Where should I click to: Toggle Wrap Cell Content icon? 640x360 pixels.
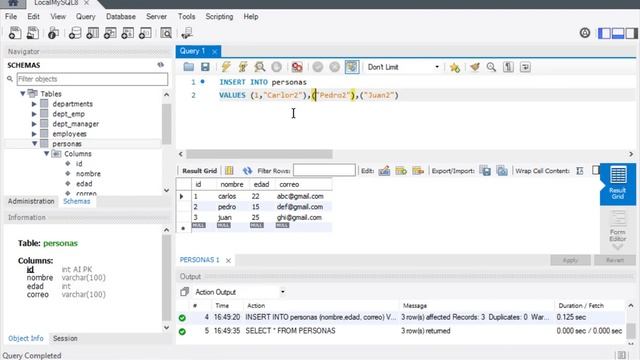[x=580, y=171]
